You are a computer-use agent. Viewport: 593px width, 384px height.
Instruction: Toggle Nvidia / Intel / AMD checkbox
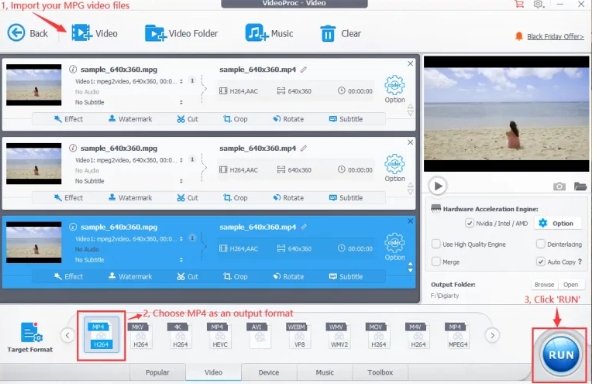tap(469, 223)
